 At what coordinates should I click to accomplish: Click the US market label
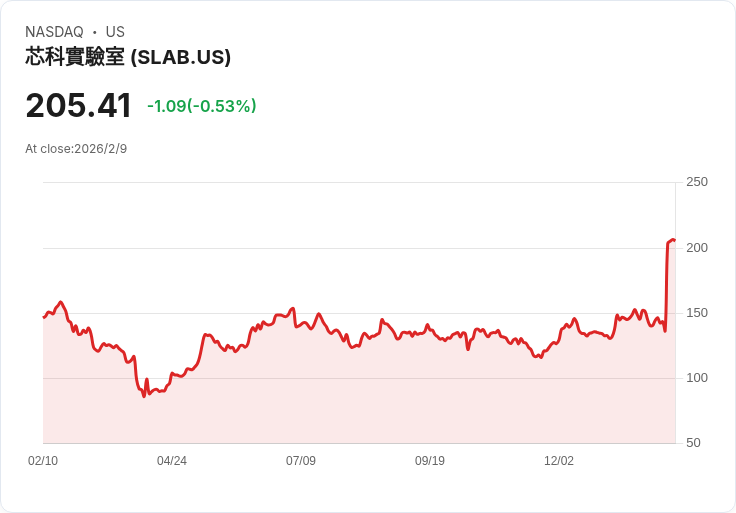115,32
